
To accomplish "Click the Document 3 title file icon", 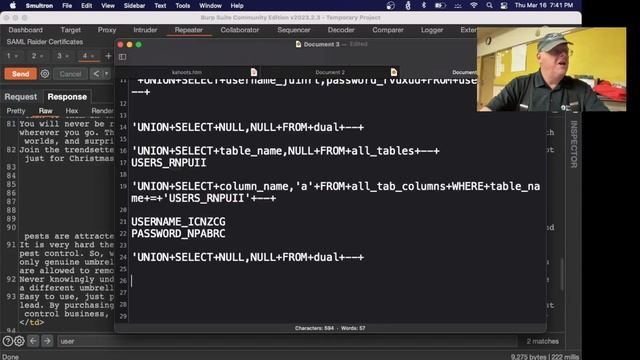I will (298, 44).
